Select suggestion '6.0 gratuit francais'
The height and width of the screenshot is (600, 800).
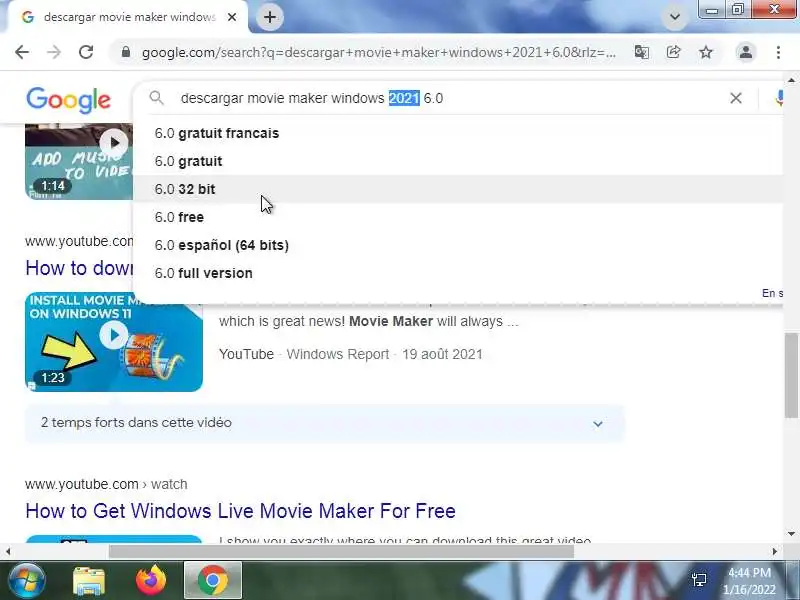(x=458, y=133)
